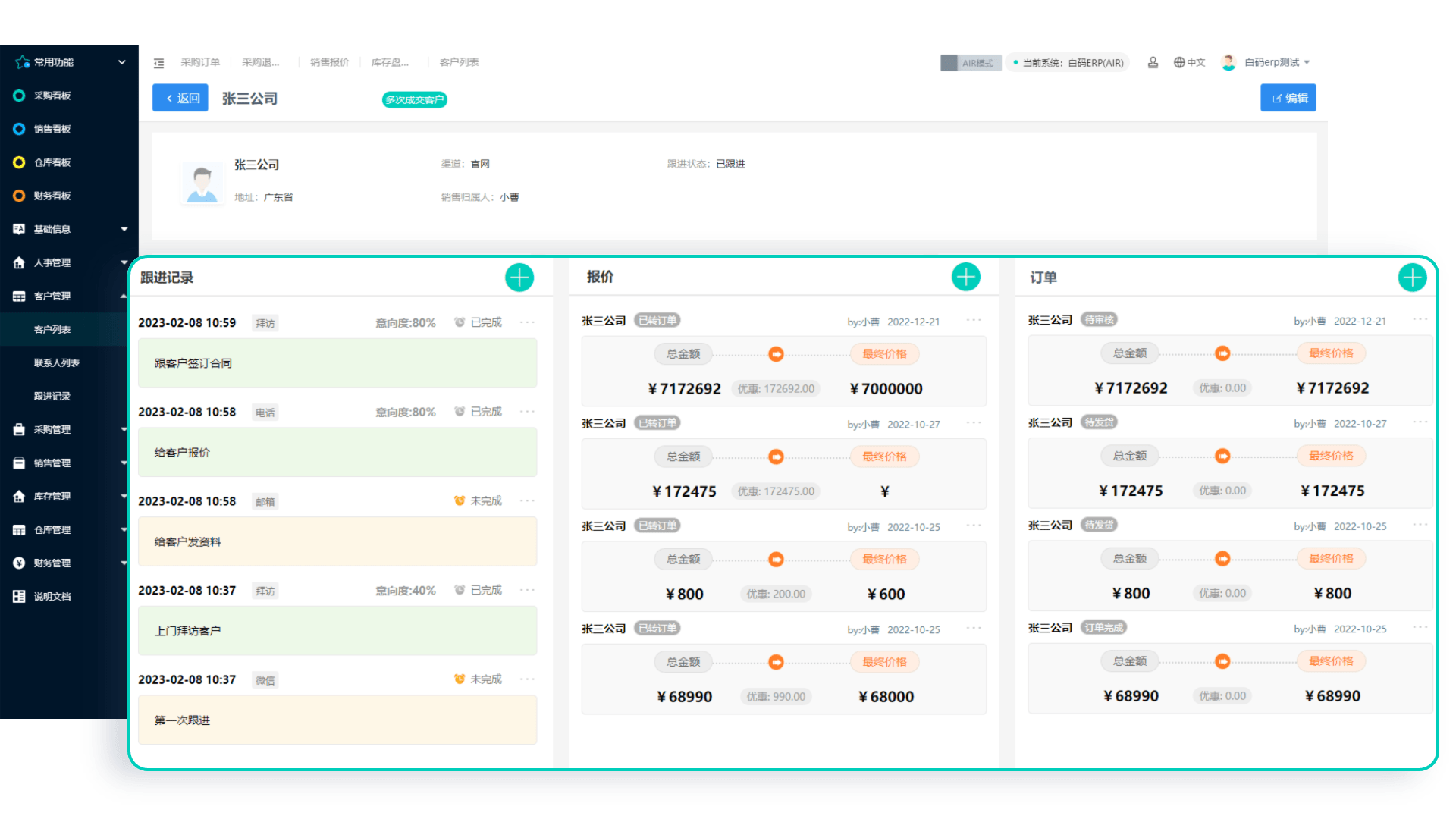Toggle the AIR模式 switch
Screen dimensions: 1456x819
[x=971, y=63]
